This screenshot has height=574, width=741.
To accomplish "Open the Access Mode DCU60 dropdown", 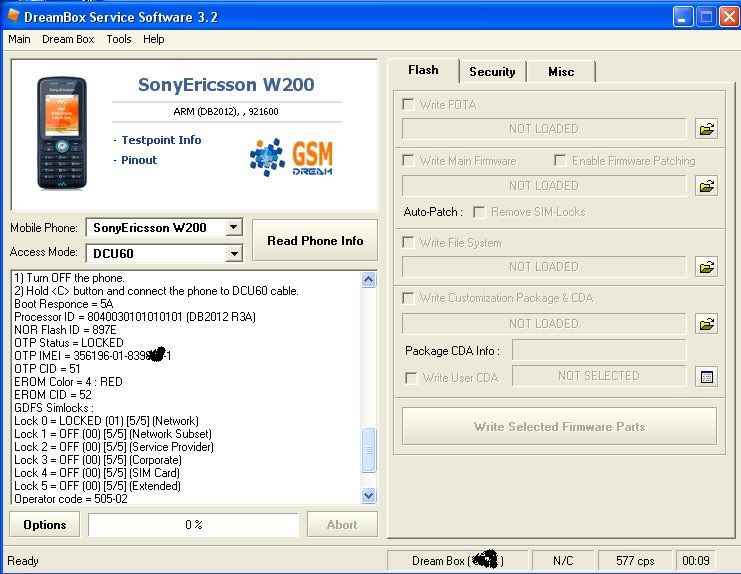I will 233,254.
